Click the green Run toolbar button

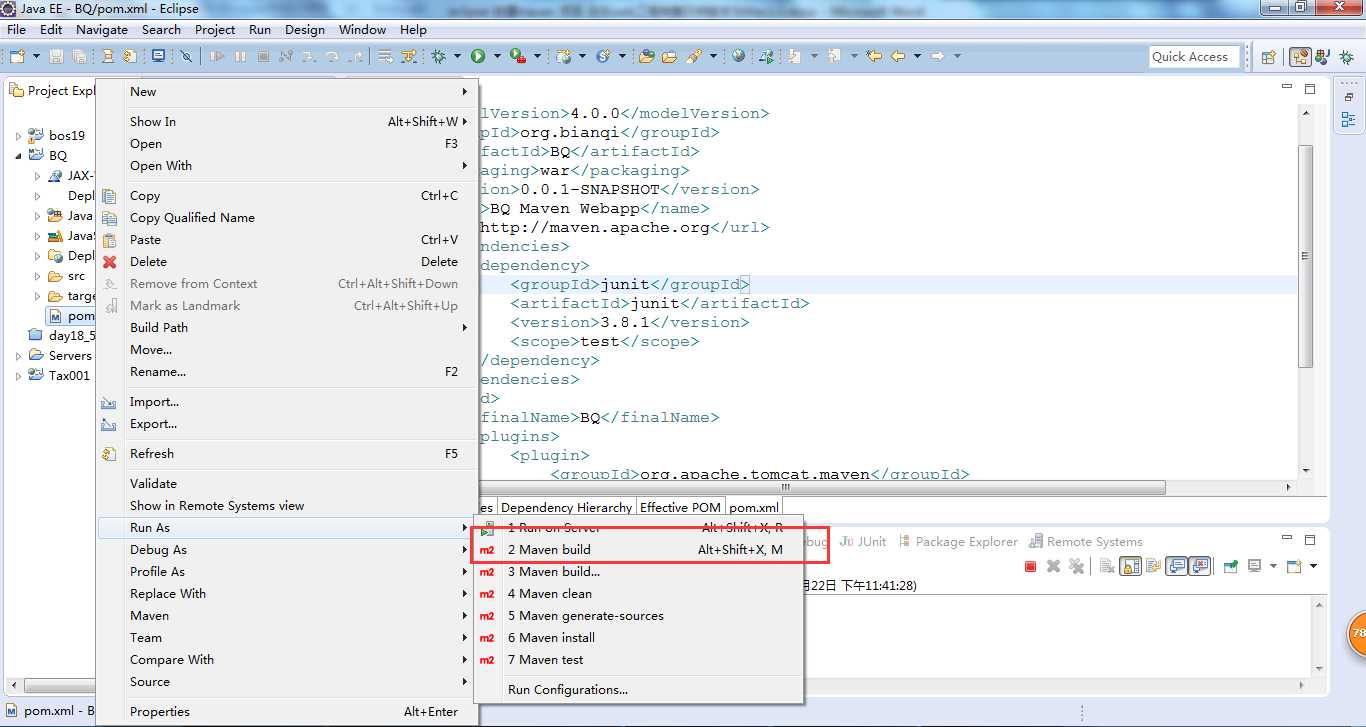pos(478,56)
